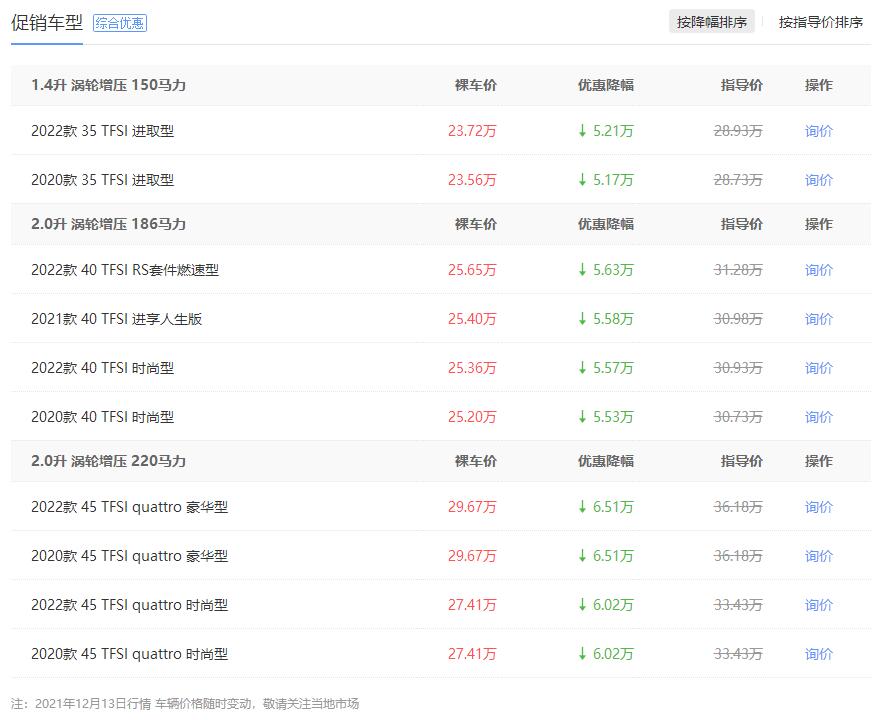The width and height of the screenshot is (880, 720).
Task: Select model name 2021款 40 TFSI 进享人生版
Action: click(x=117, y=319)
